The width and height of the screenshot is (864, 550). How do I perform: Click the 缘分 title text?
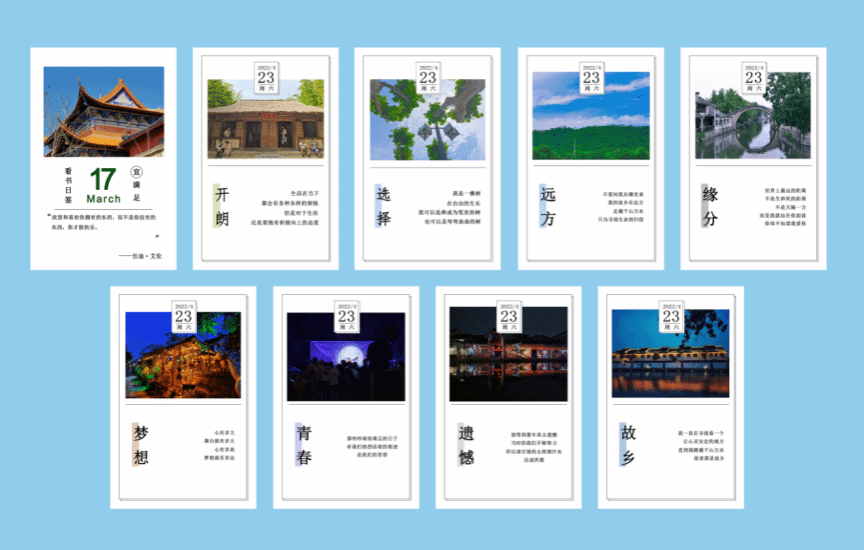pos(710,206)
